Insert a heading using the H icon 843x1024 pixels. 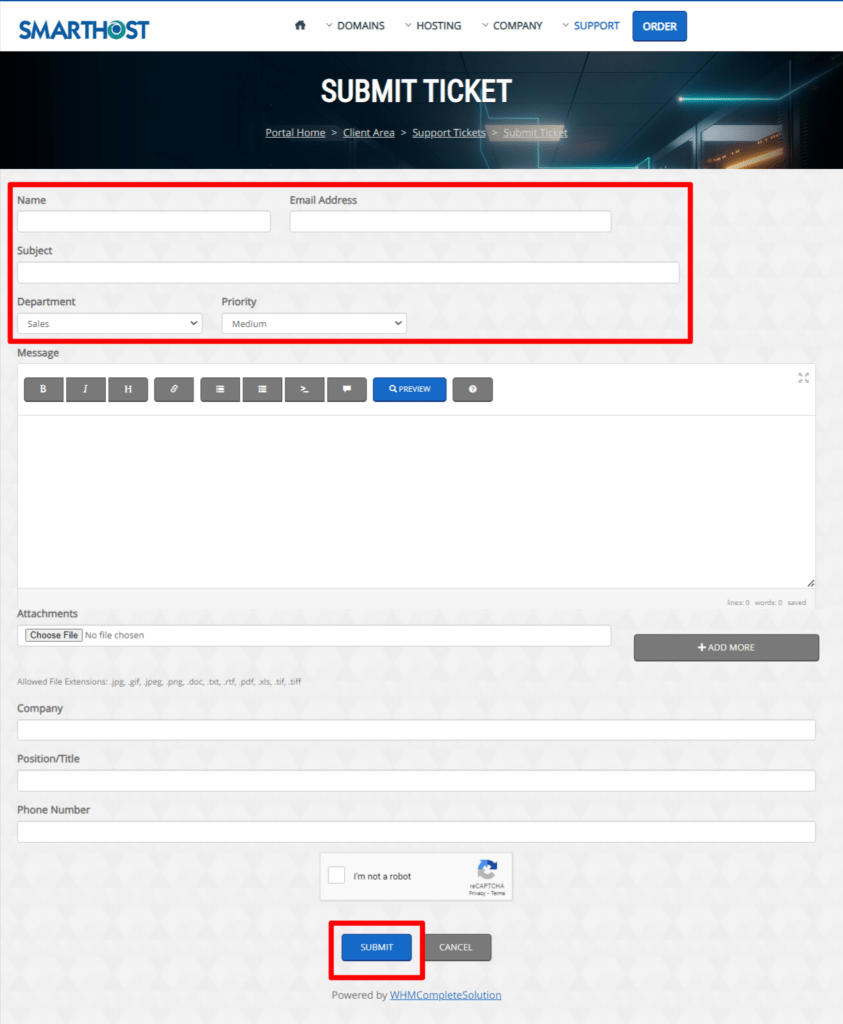click(128, 389)
